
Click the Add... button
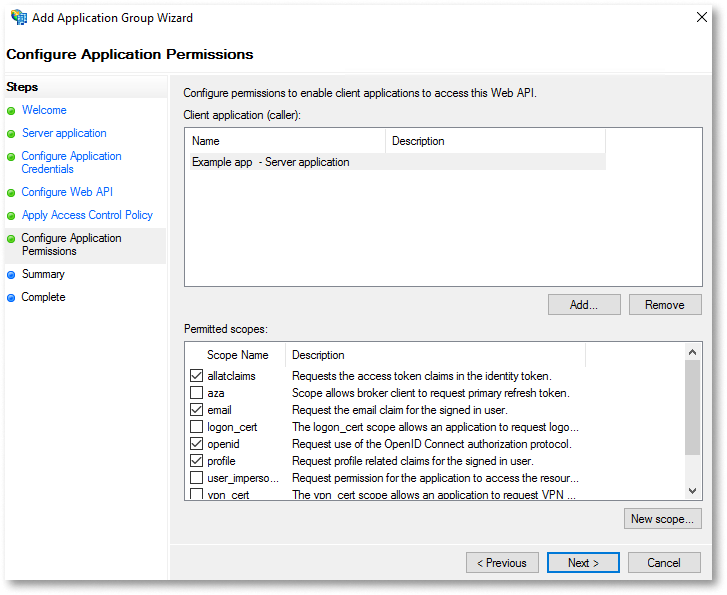584,305
